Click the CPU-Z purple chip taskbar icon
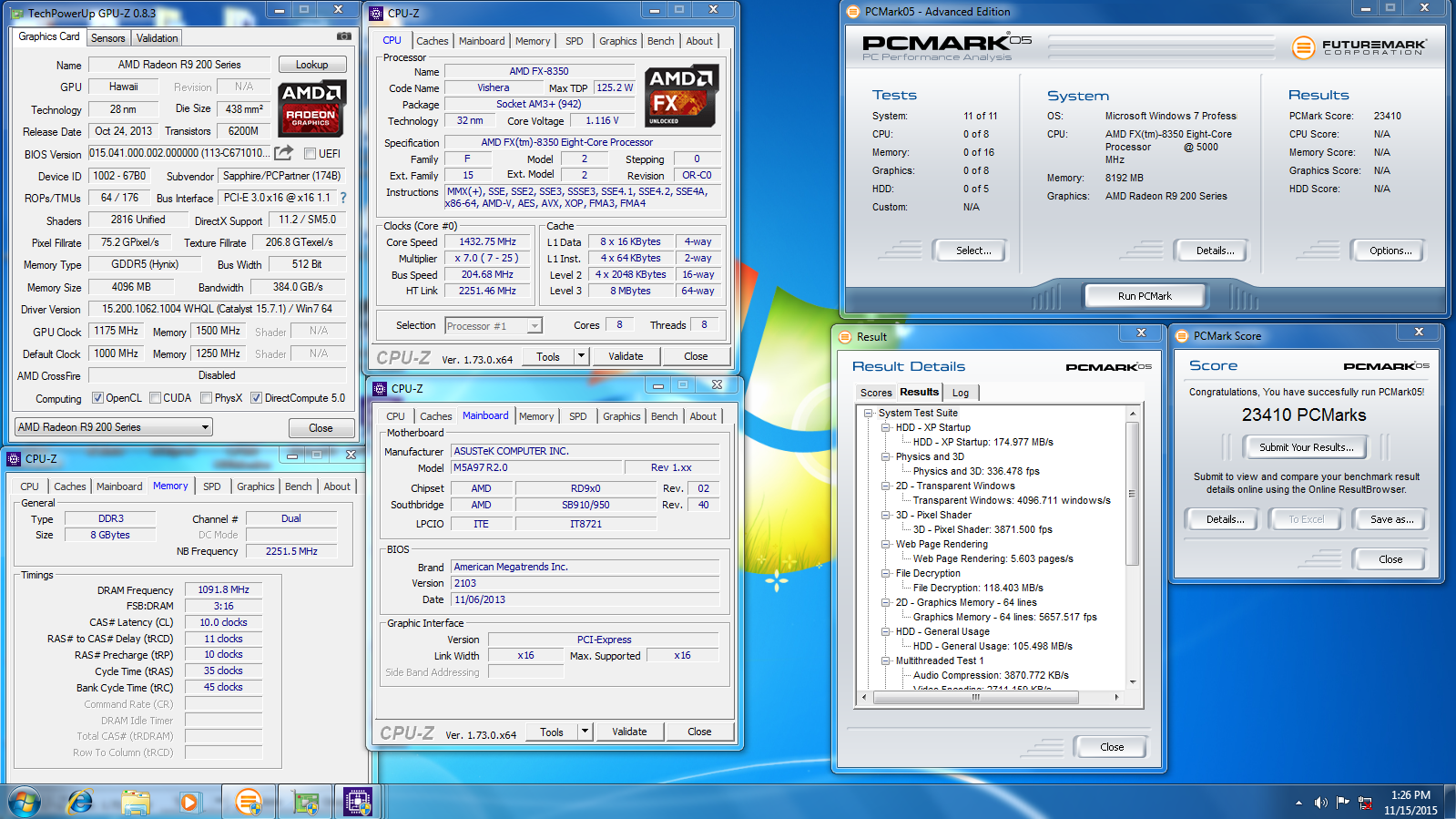 (x=358, y=802)
